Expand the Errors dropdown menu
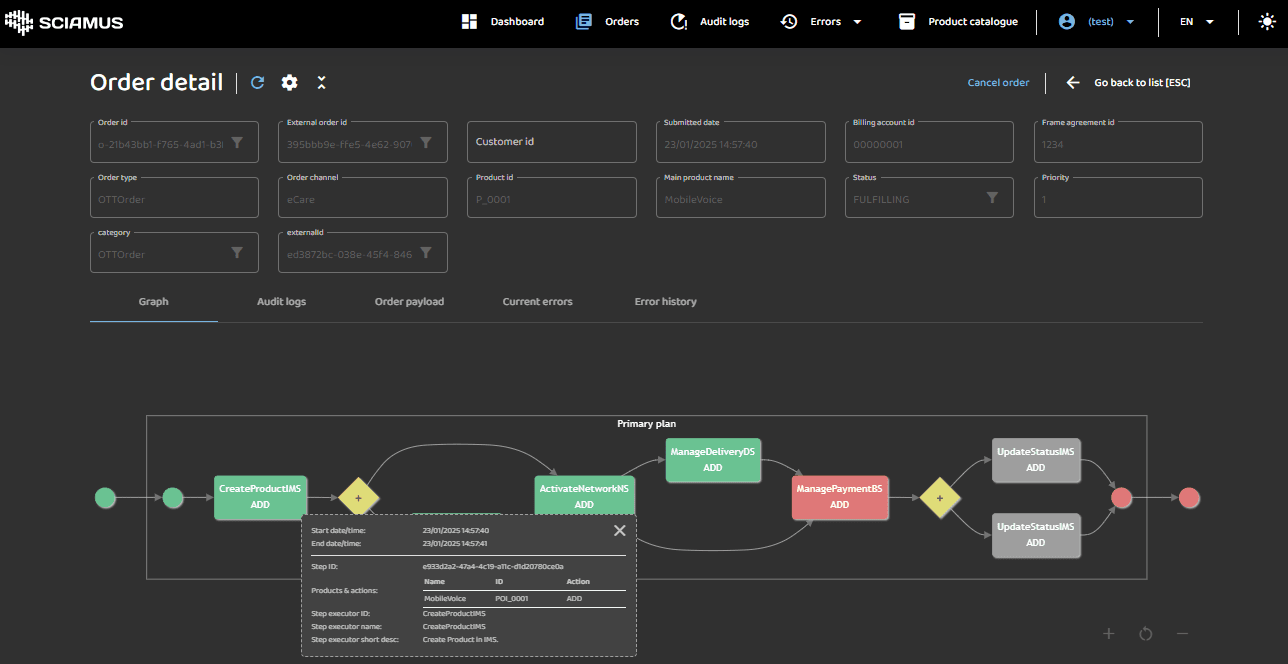The image size is (1288, 664). [x=822, y=22]
